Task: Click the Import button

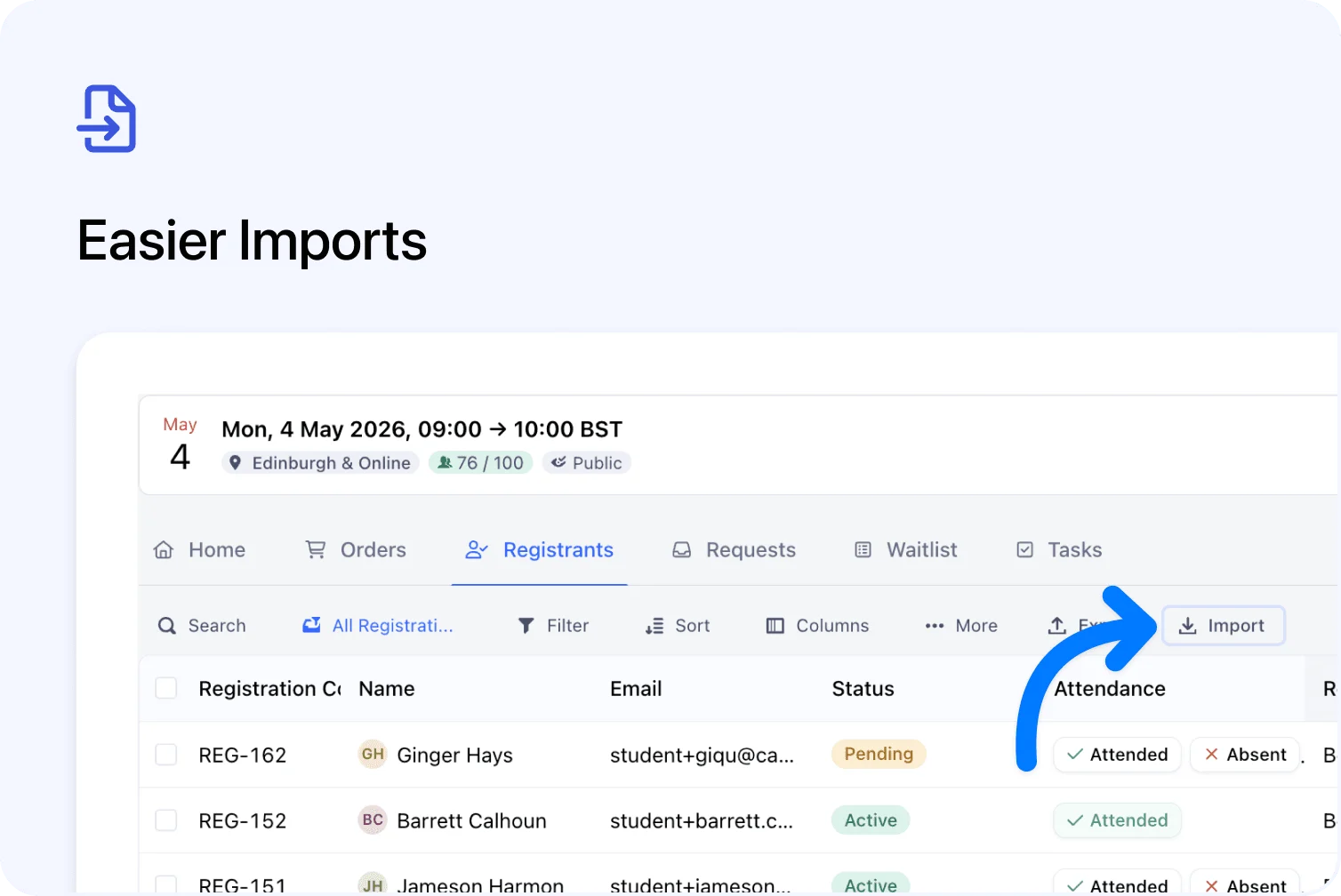Action: coord(1223,626)
